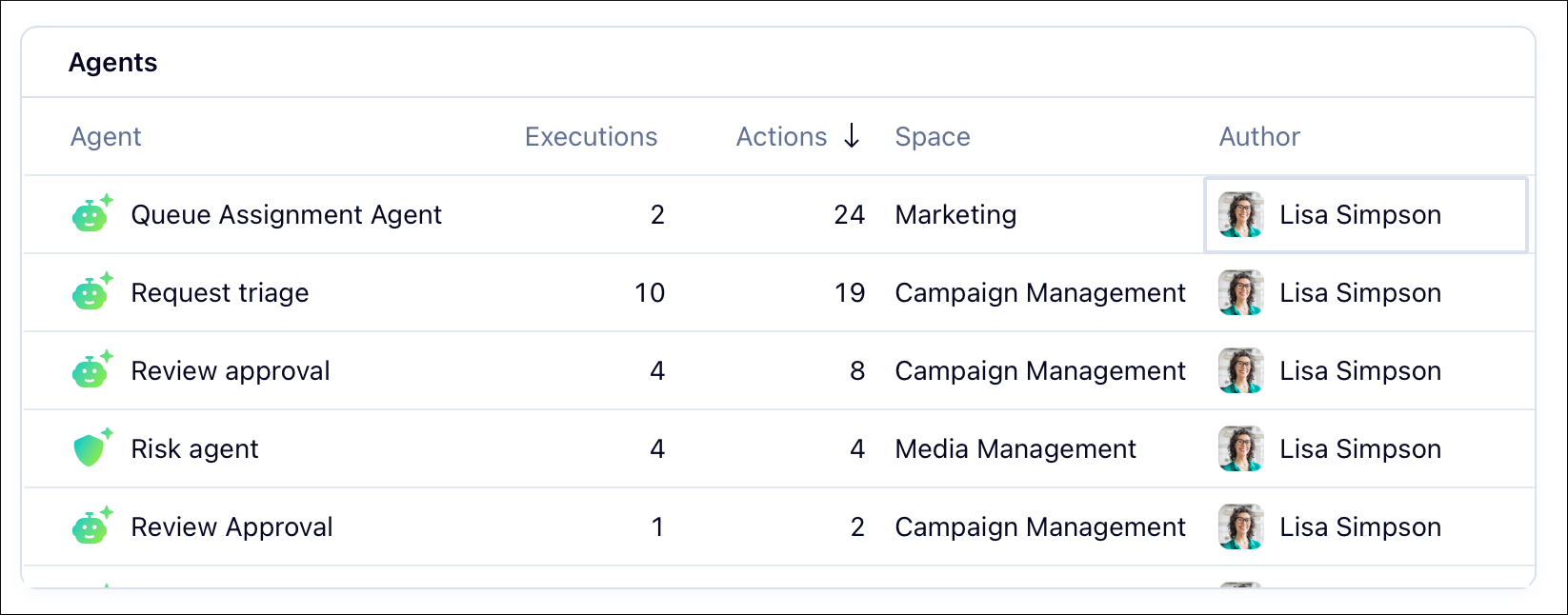Toggle sort via Actions down arrow
Screen dimensions: 1568x615
point(852,136)
